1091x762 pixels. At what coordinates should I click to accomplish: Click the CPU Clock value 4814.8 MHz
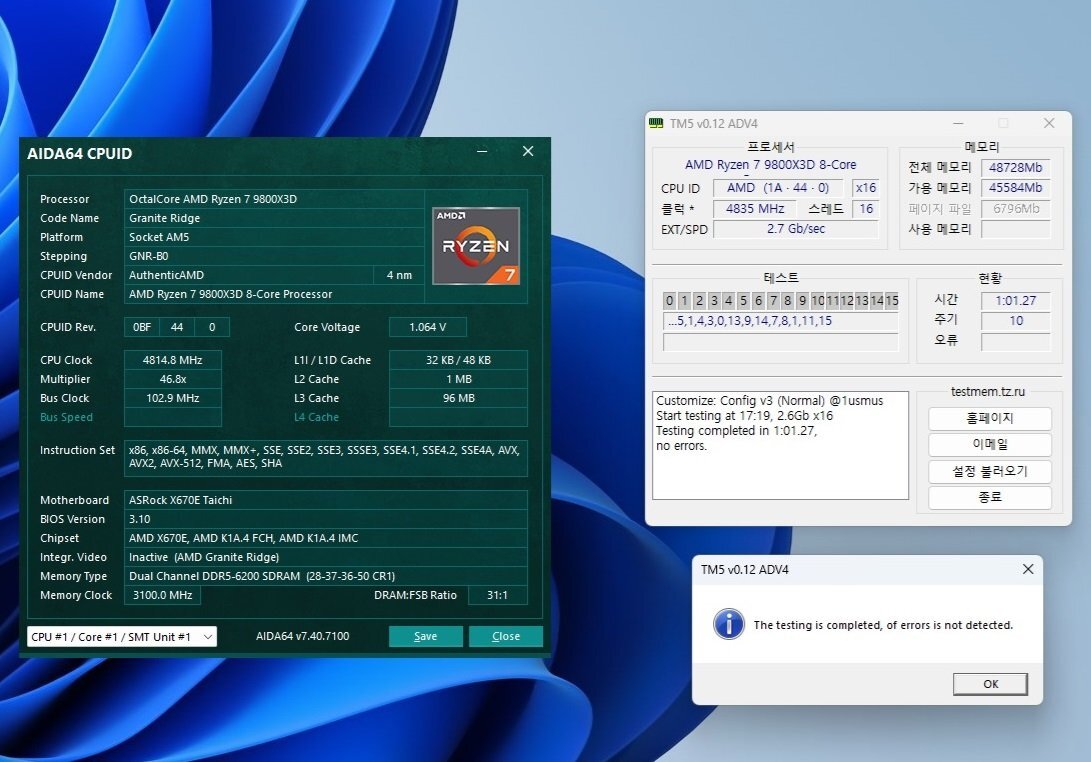pyautogui.click(x=173, y=360)
